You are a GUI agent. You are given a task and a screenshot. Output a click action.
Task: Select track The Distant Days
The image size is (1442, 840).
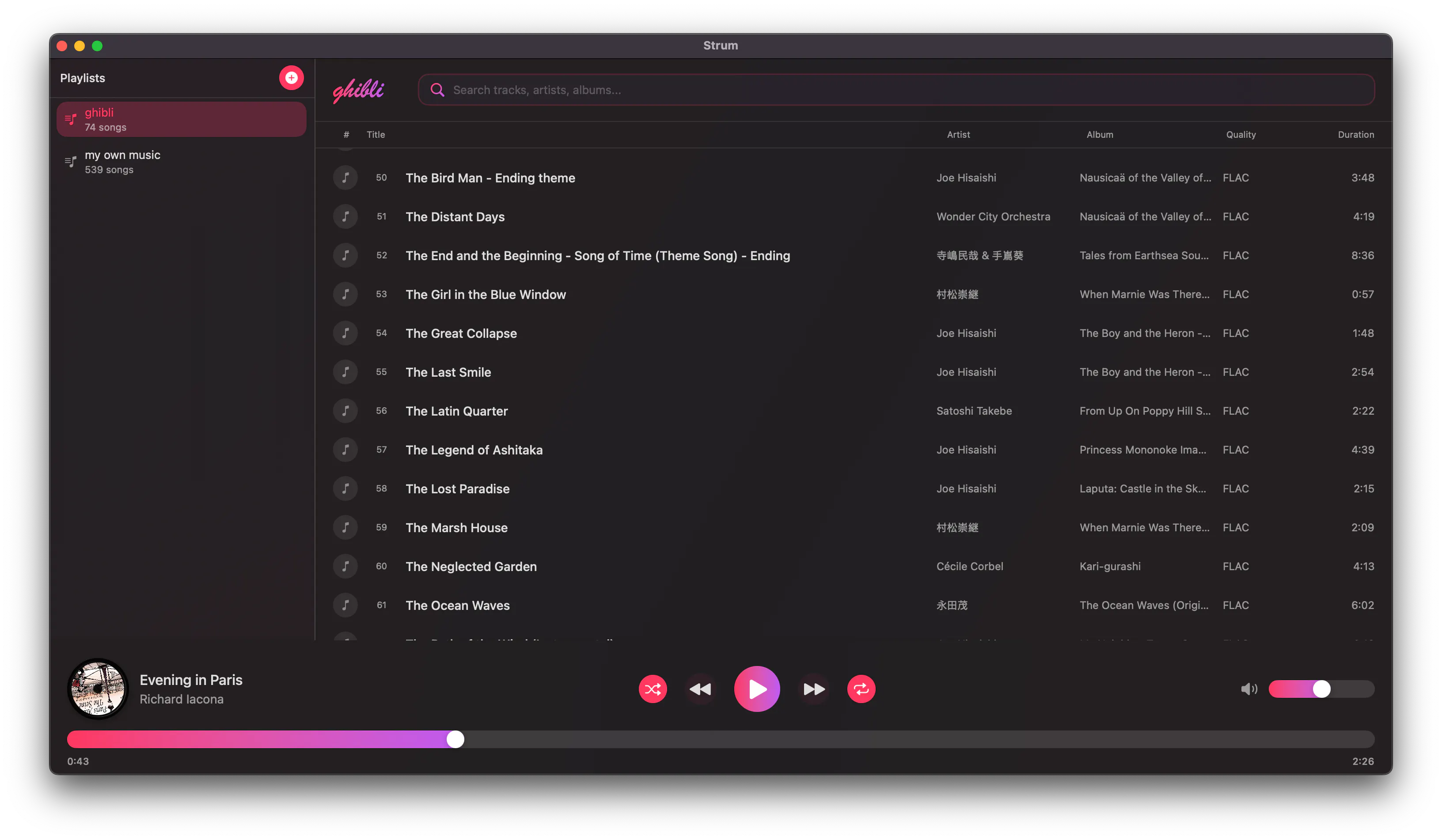pyautogui.click(x=455, y=217)
